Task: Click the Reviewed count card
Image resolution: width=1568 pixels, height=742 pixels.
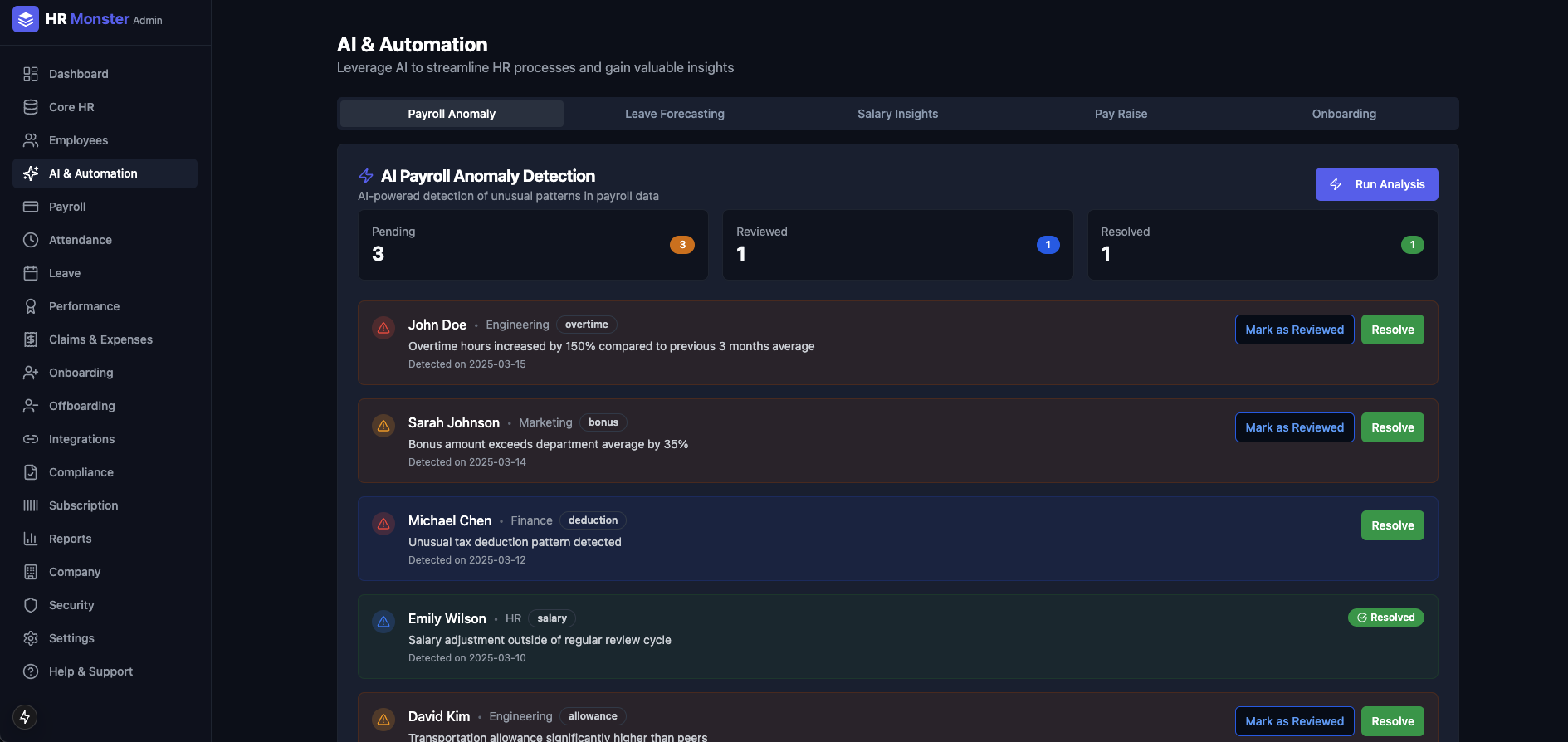Action: click(897, 245)
